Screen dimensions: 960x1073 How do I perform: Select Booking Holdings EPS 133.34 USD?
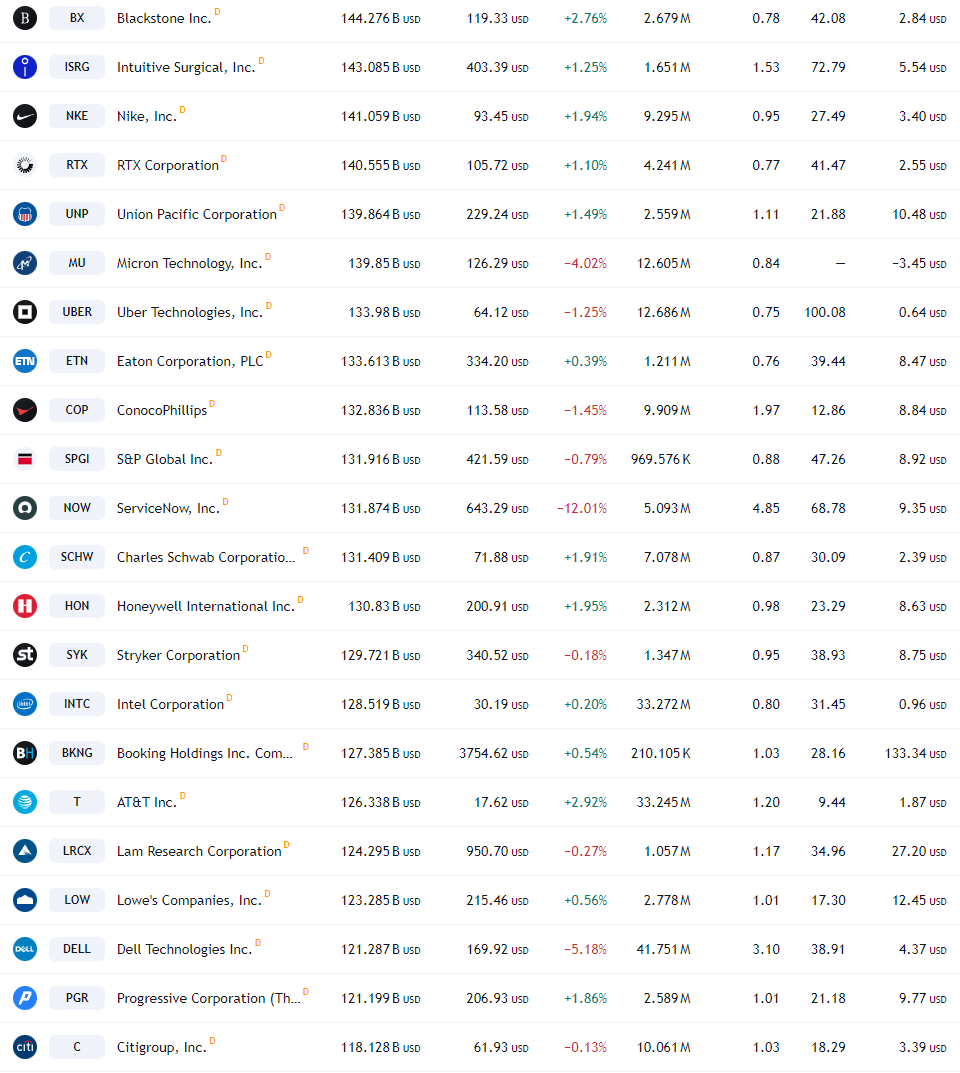[916, 753]
